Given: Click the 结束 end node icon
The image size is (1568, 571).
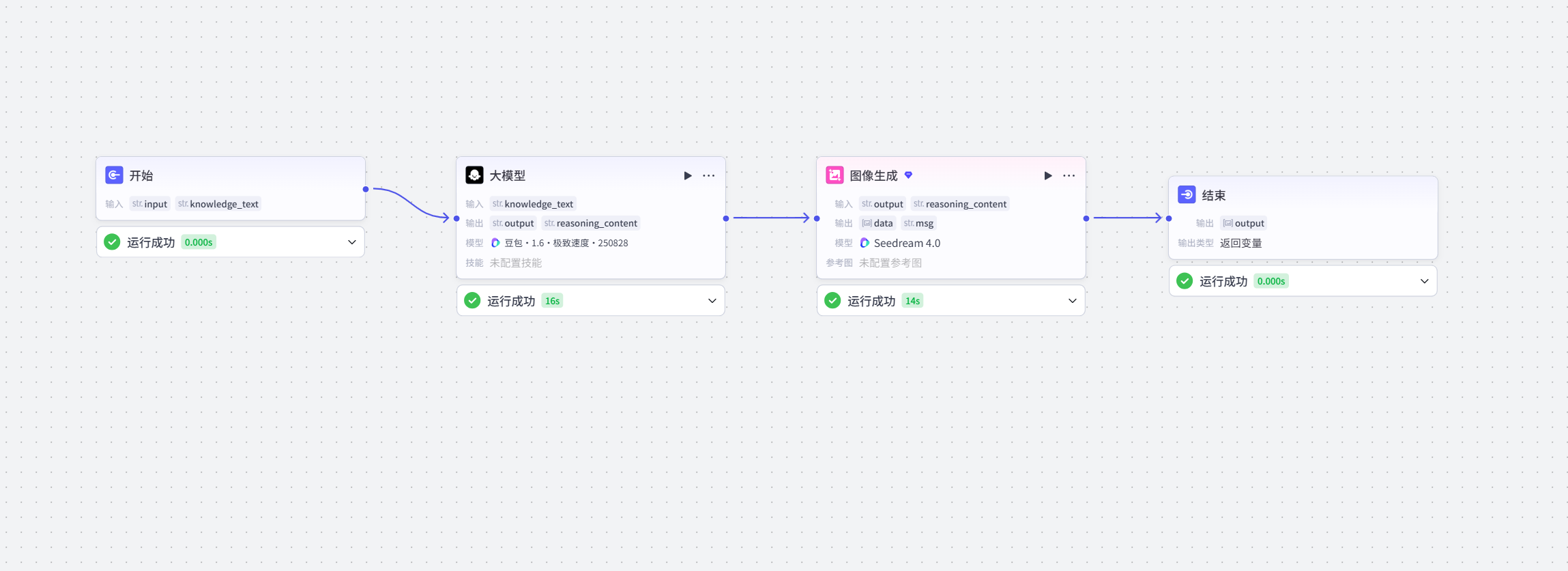Looking at the screenshot, I should click(x=1187, y=195).
